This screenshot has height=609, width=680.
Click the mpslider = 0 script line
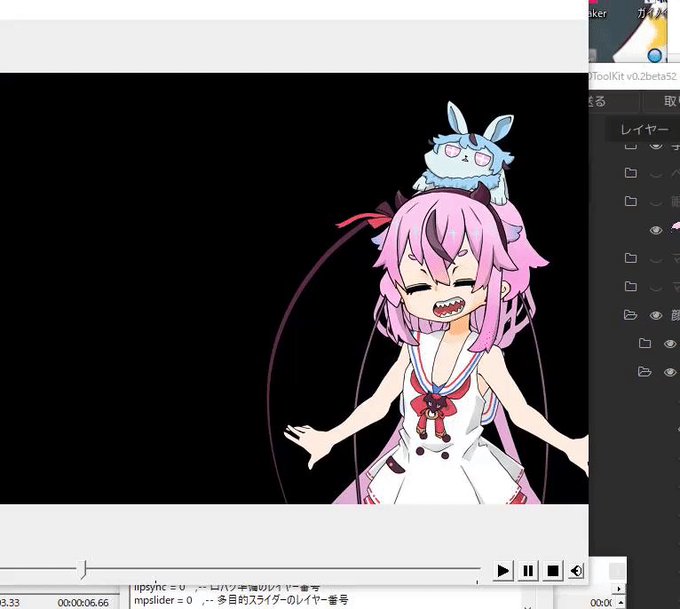coord(241,600)
